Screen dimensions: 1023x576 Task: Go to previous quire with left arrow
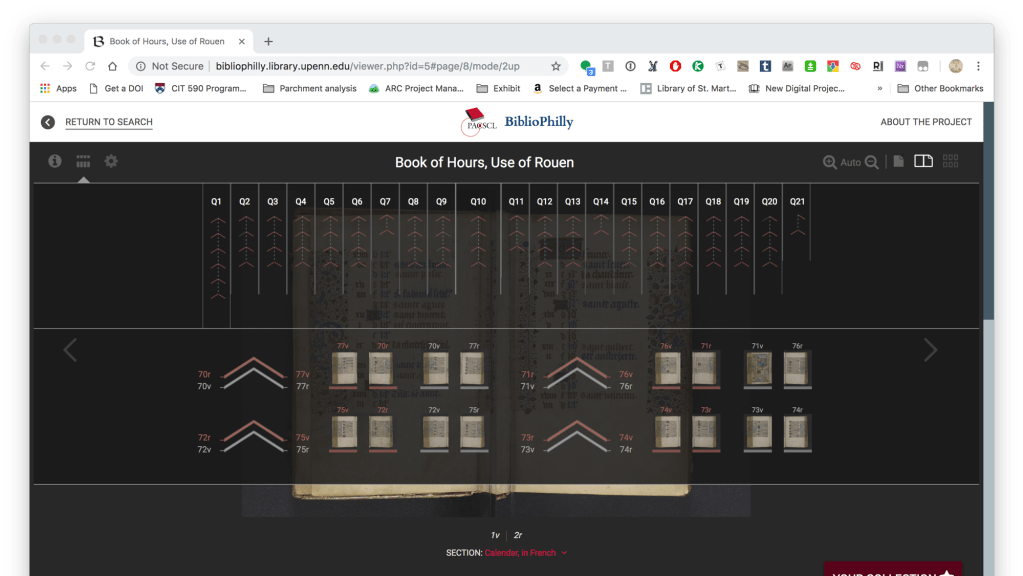tap(70, 350)
